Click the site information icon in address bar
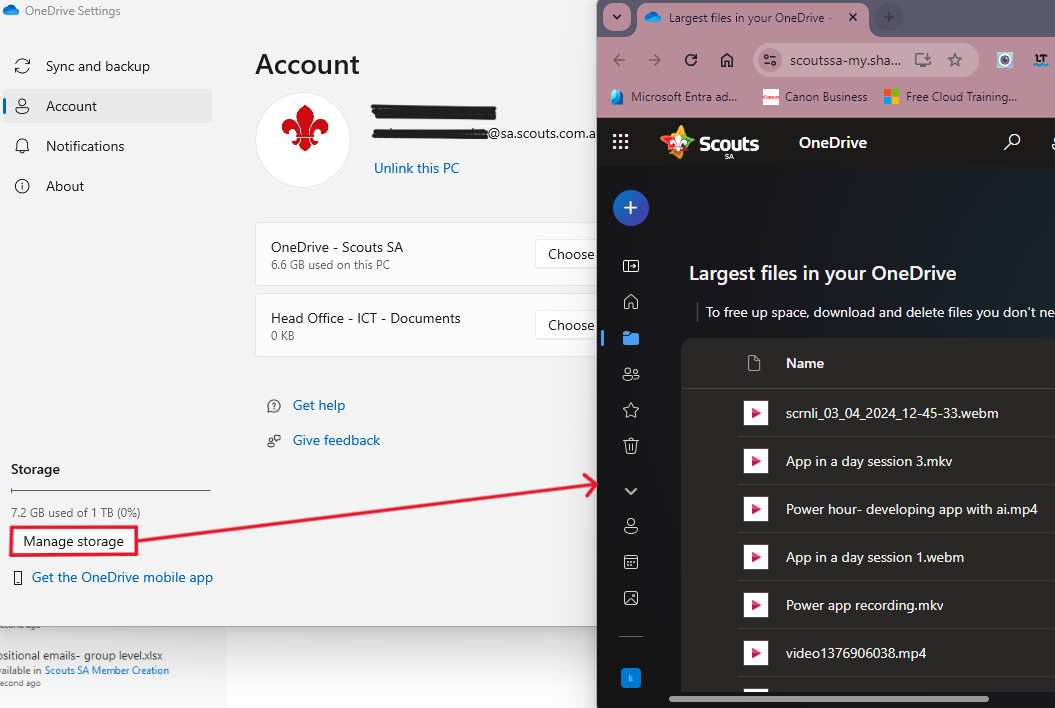This screenshot has height=708, width=1055. point(770,60)
